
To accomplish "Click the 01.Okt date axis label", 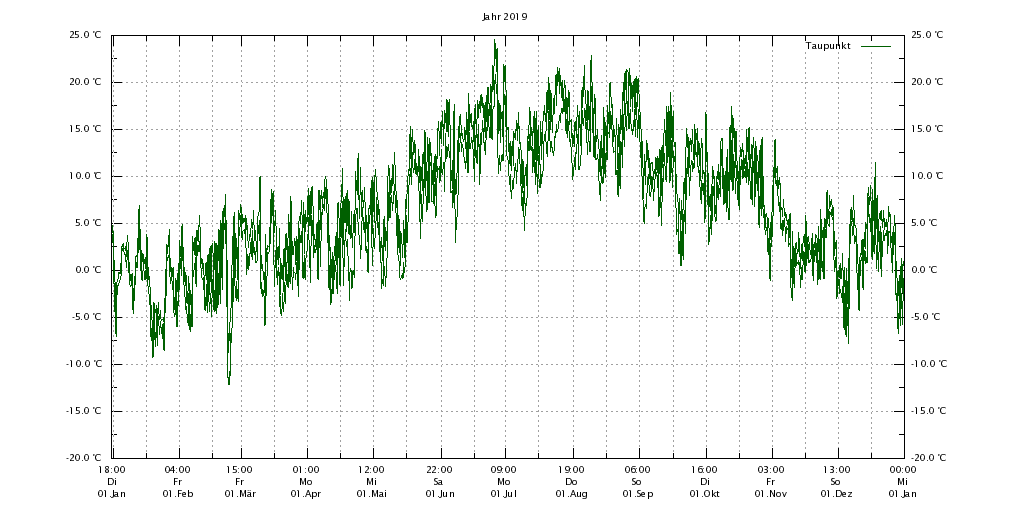I will [x=704, y=494].
